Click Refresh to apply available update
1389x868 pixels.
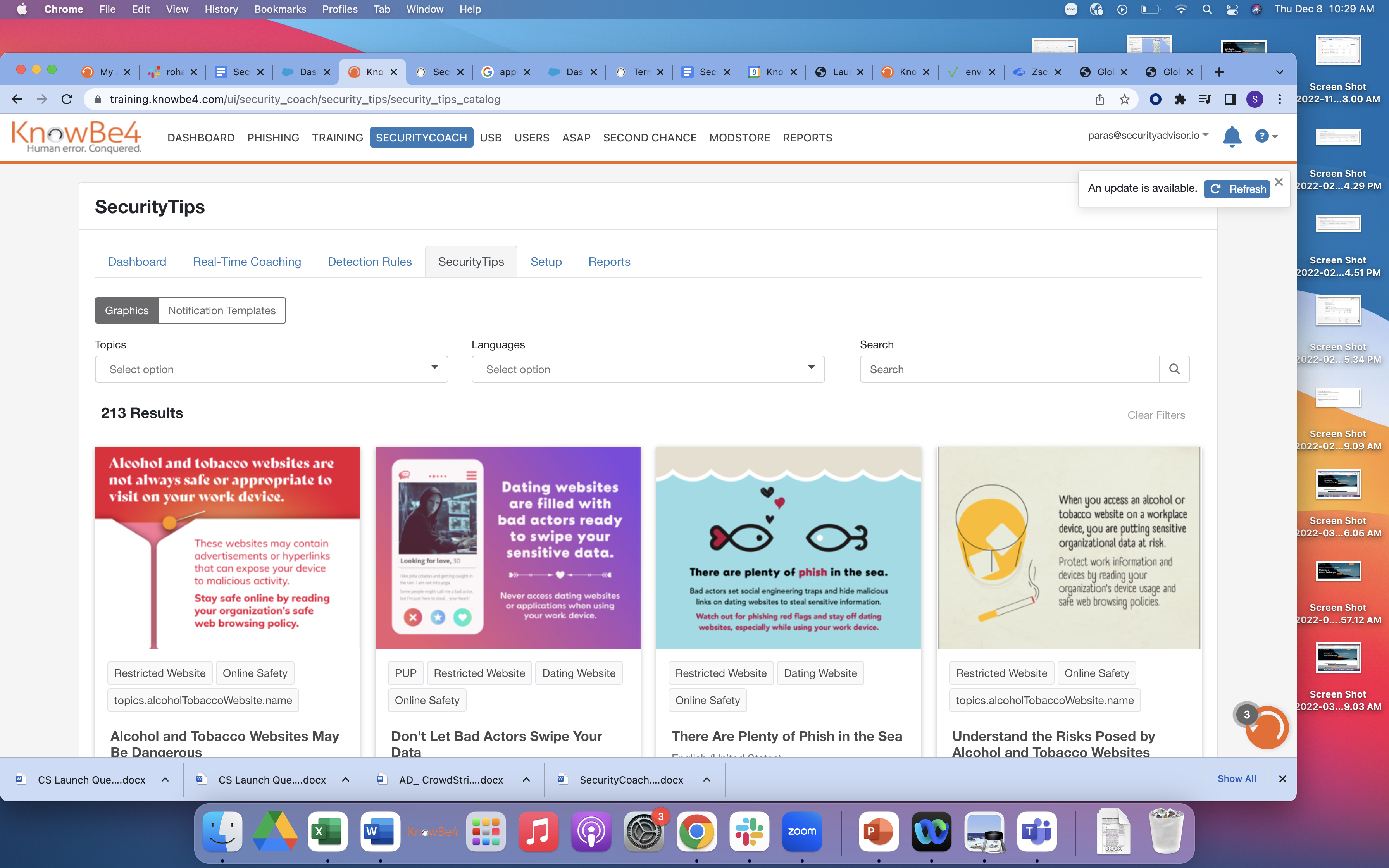click(x=1237, y=188)
